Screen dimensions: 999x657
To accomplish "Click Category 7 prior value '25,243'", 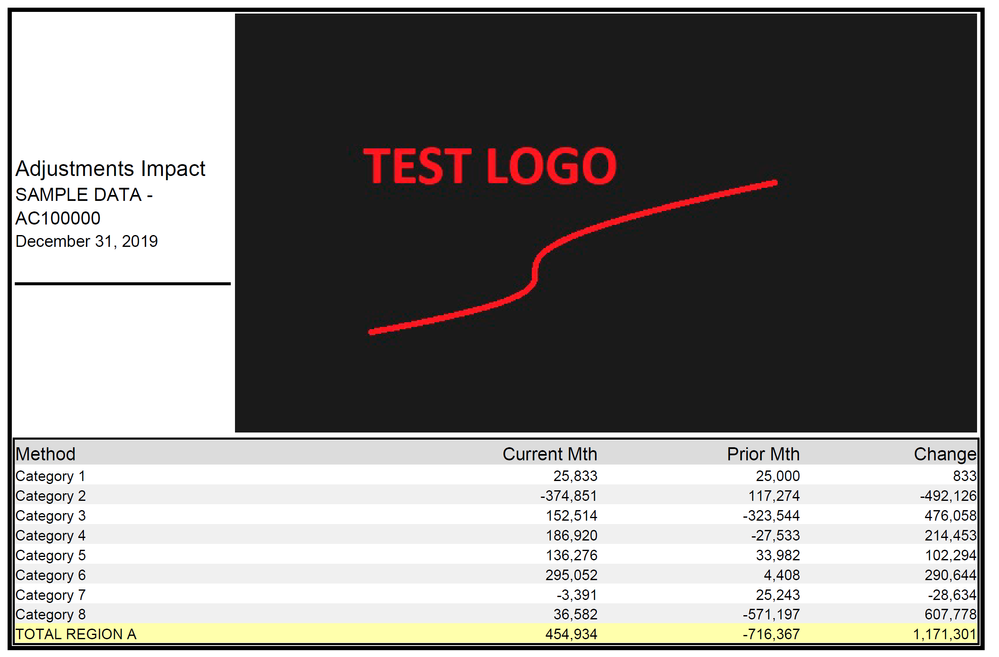I will pos(778,595).
